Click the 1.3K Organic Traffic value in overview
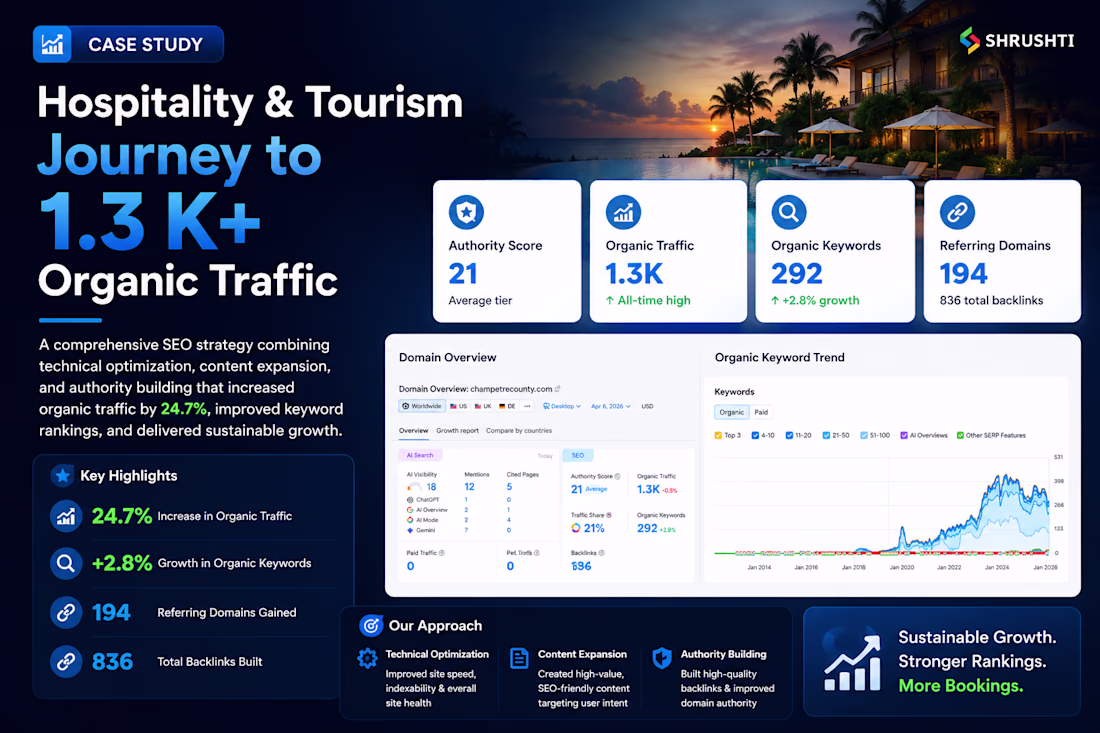 (x=648, y=490)
